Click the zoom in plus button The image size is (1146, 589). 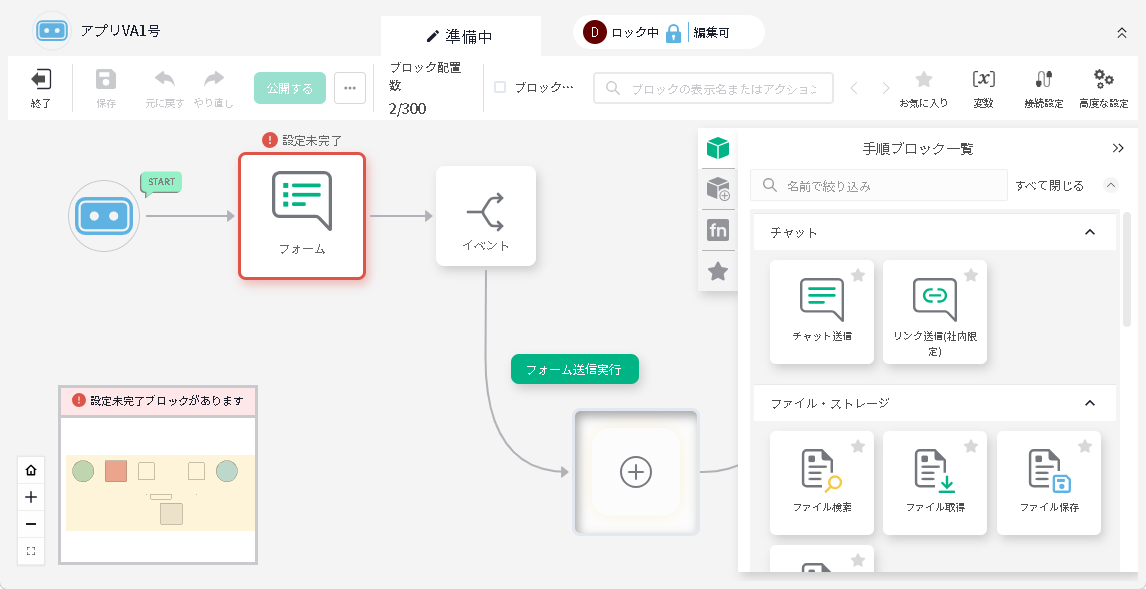pyautogui.click(x=31, y=497)
